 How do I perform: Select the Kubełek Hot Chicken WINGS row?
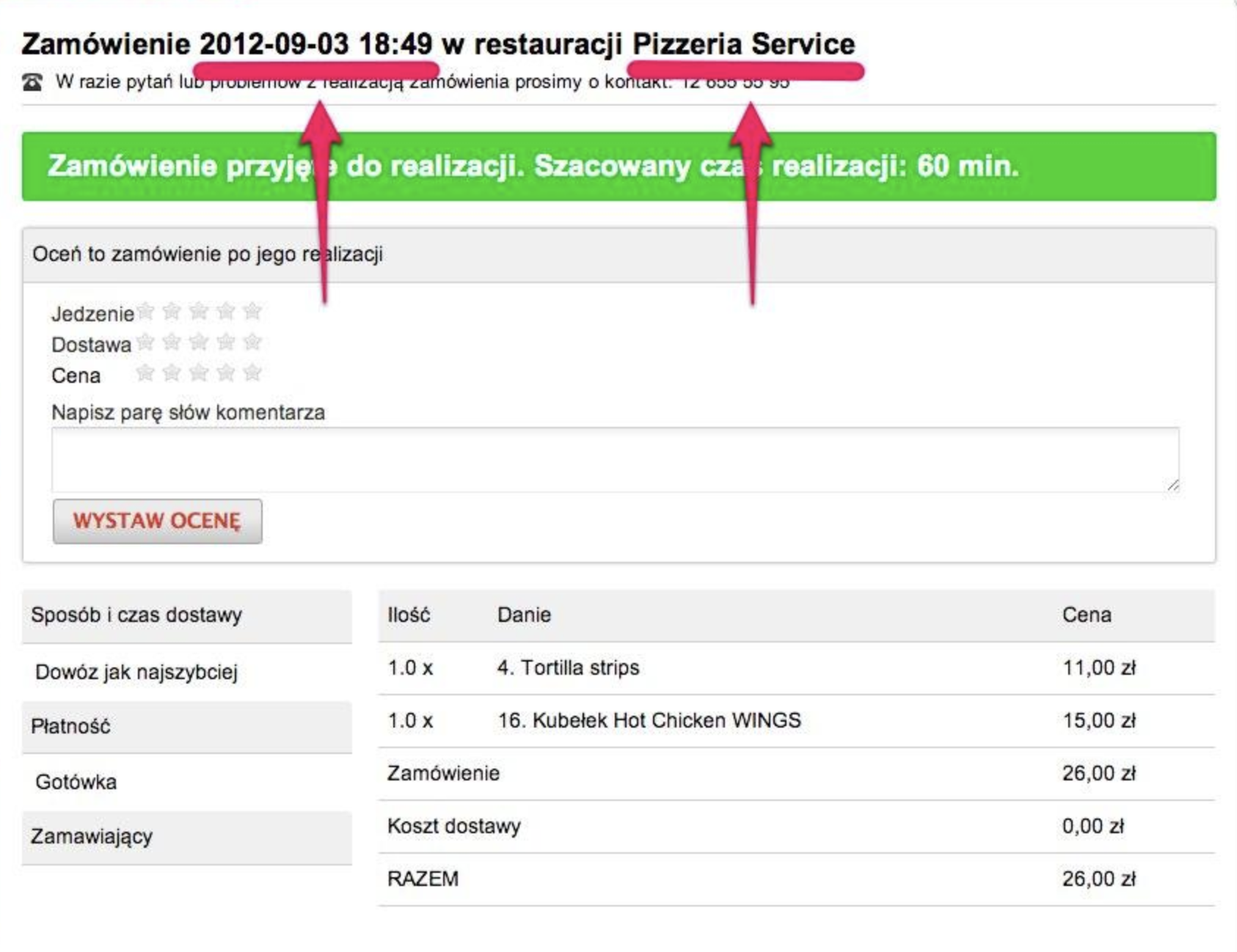point(797,721)
